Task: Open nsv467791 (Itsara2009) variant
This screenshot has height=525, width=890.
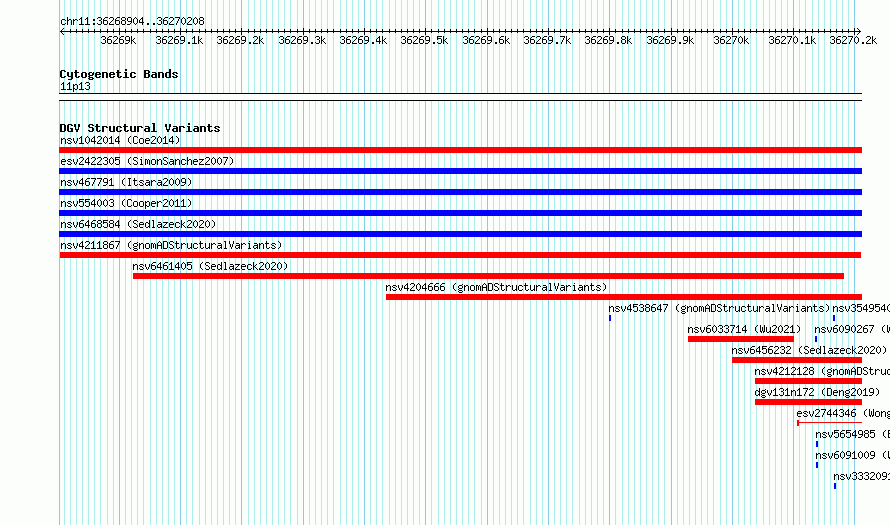Action: pos(126,182)
